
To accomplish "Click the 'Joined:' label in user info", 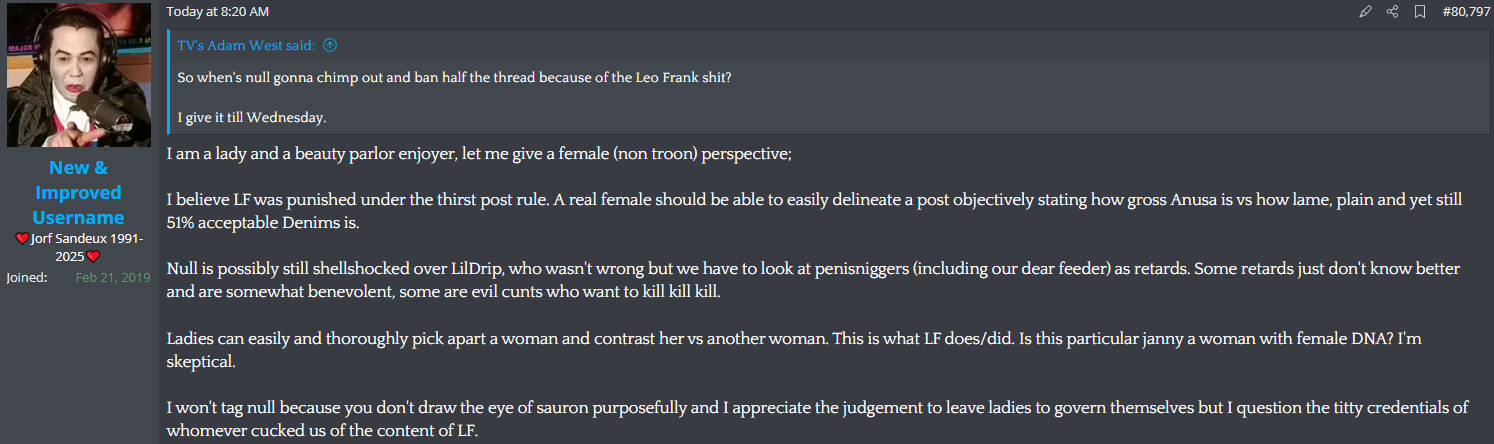I will coord(27,277).
